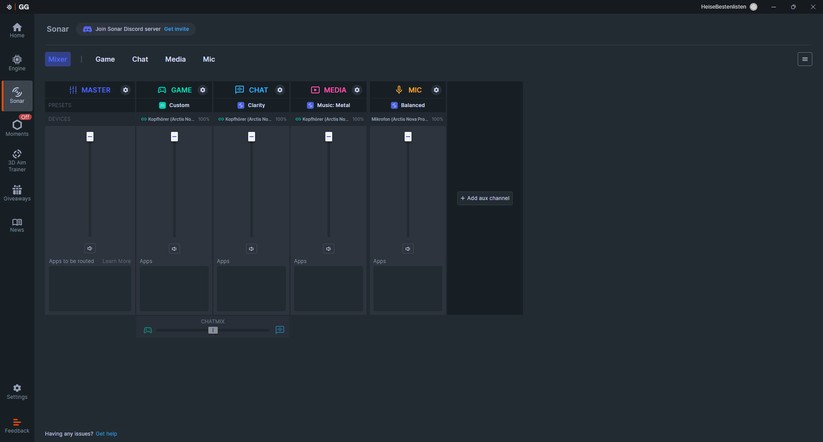Click the Get help link
Screen dimensions: 823x442
coord(106,434)
